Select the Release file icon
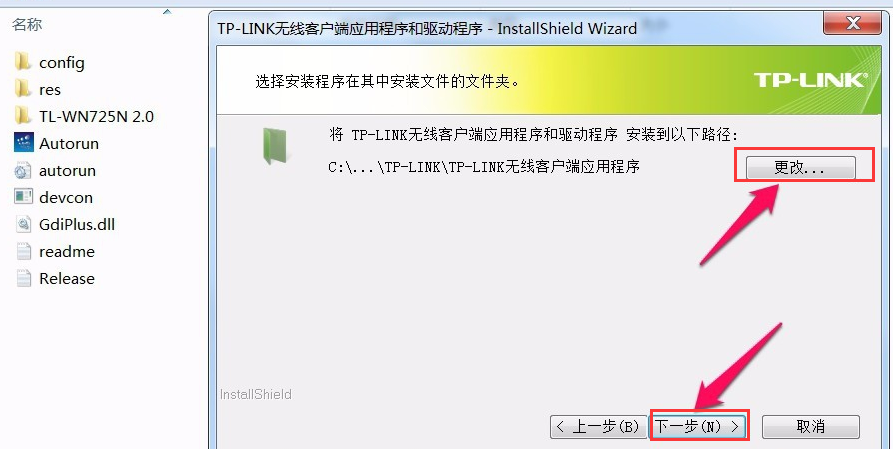Screen dimensions: 893x449 [x=23, y=278]
